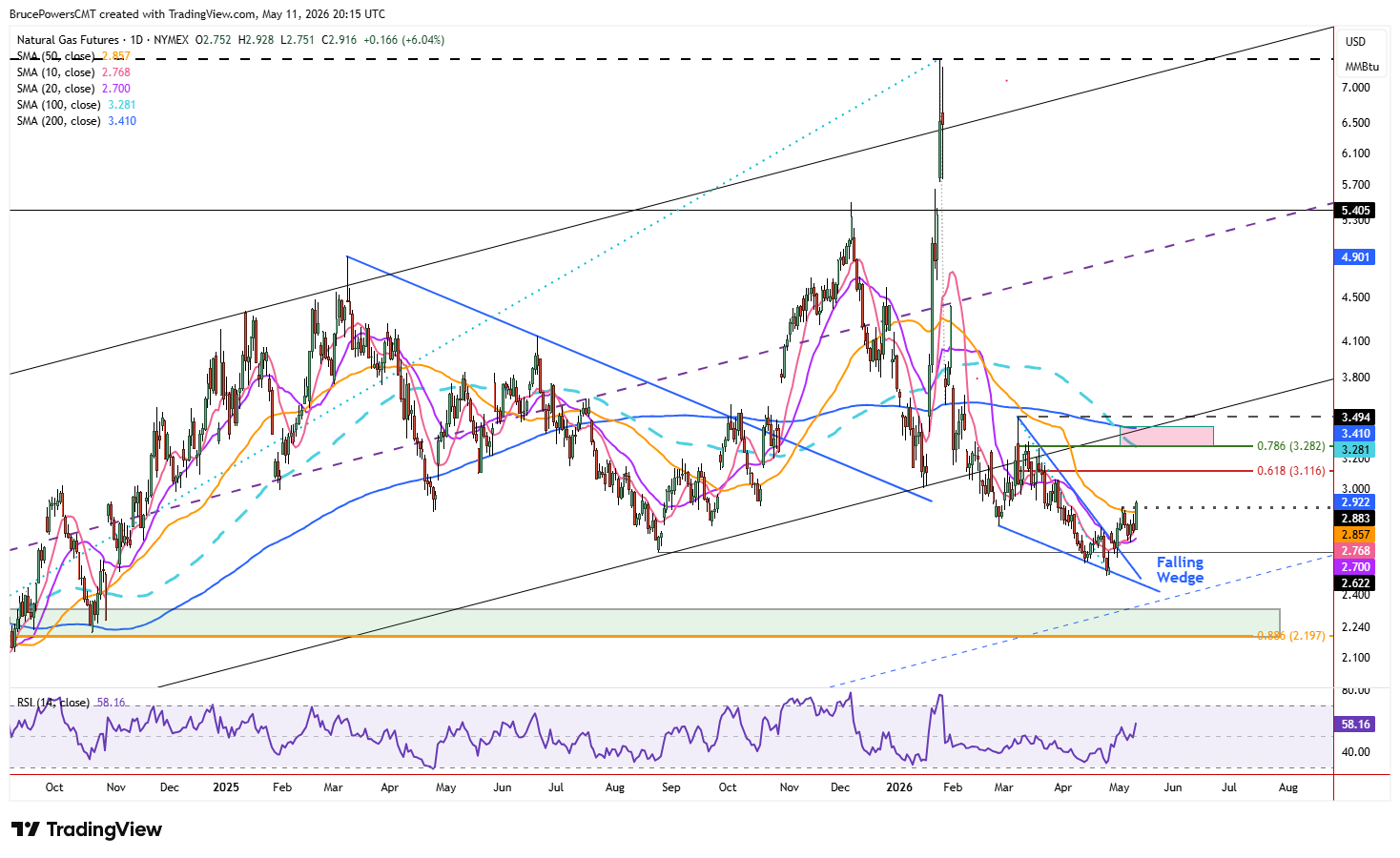
Task: Select the 6.100 price axis tick
Action: pyautogui.click(x=1355, y=153)
